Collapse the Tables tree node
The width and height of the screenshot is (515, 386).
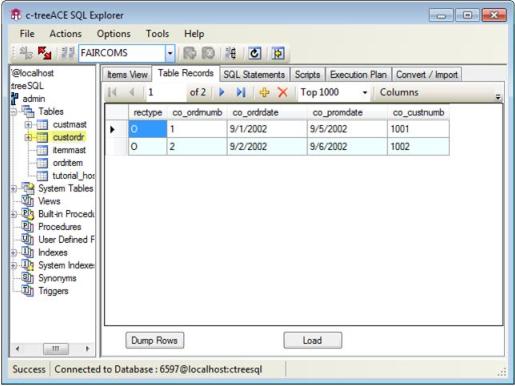coord(14,112)
